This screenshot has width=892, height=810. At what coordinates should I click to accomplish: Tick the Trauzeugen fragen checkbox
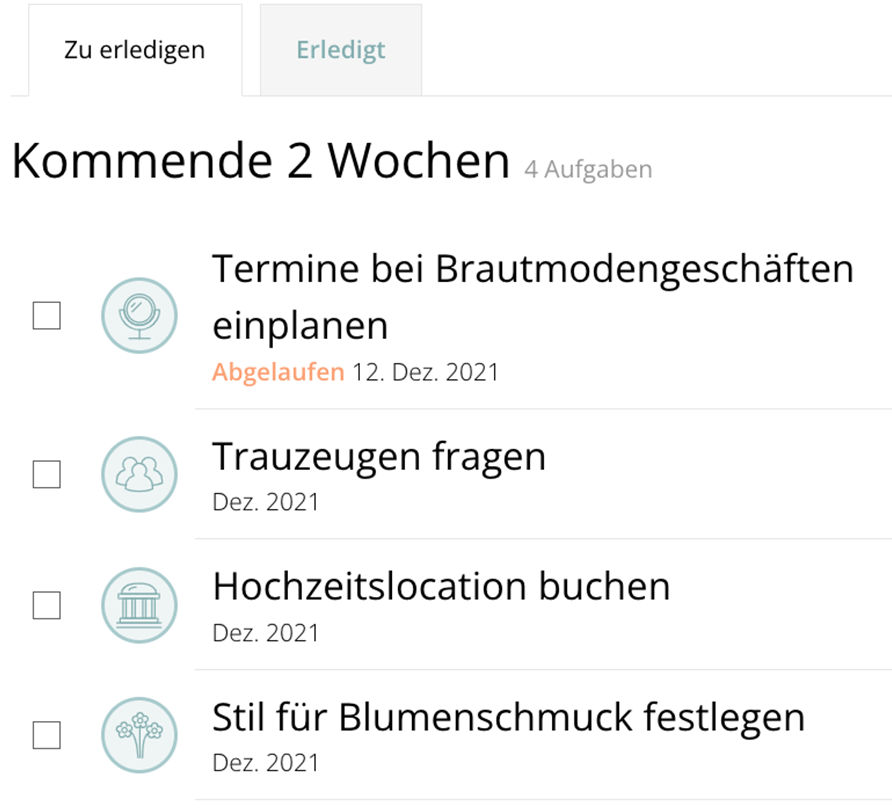[47, 474]
